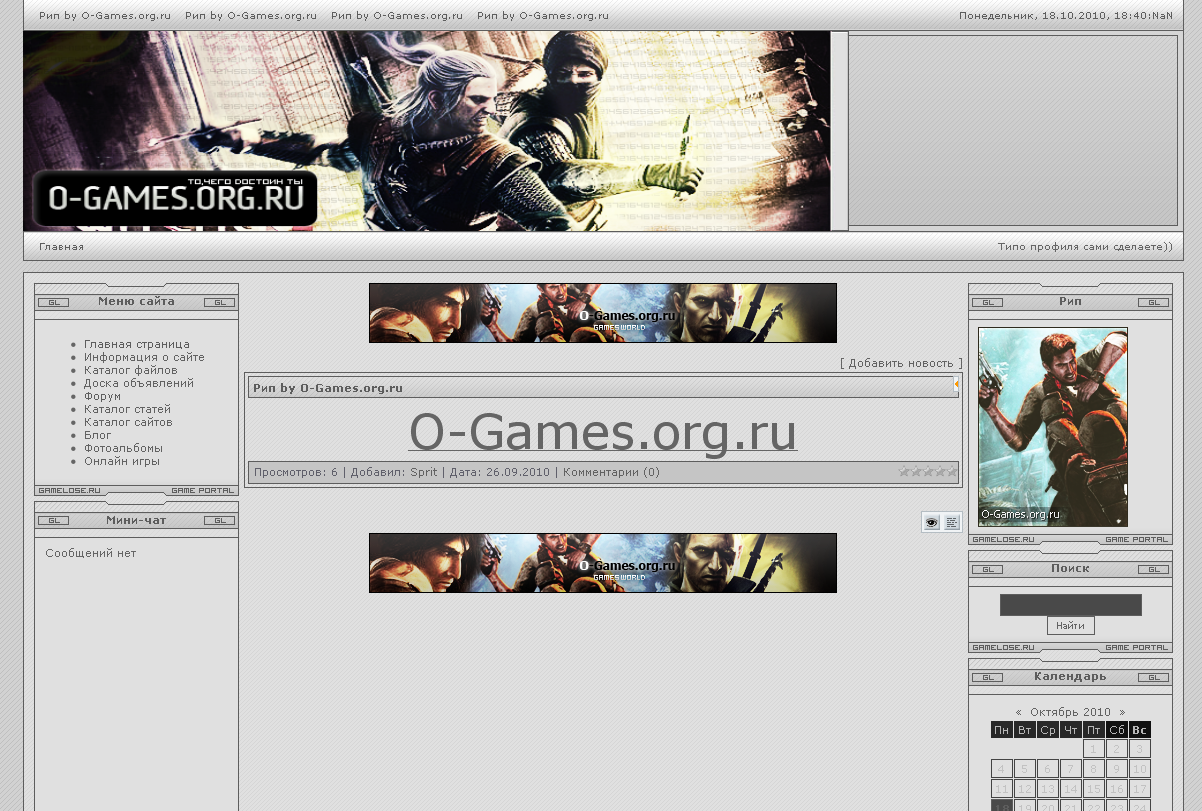Select day 10 in the calendar
Screen dimensions: 1202x811
pos(1140,769)
